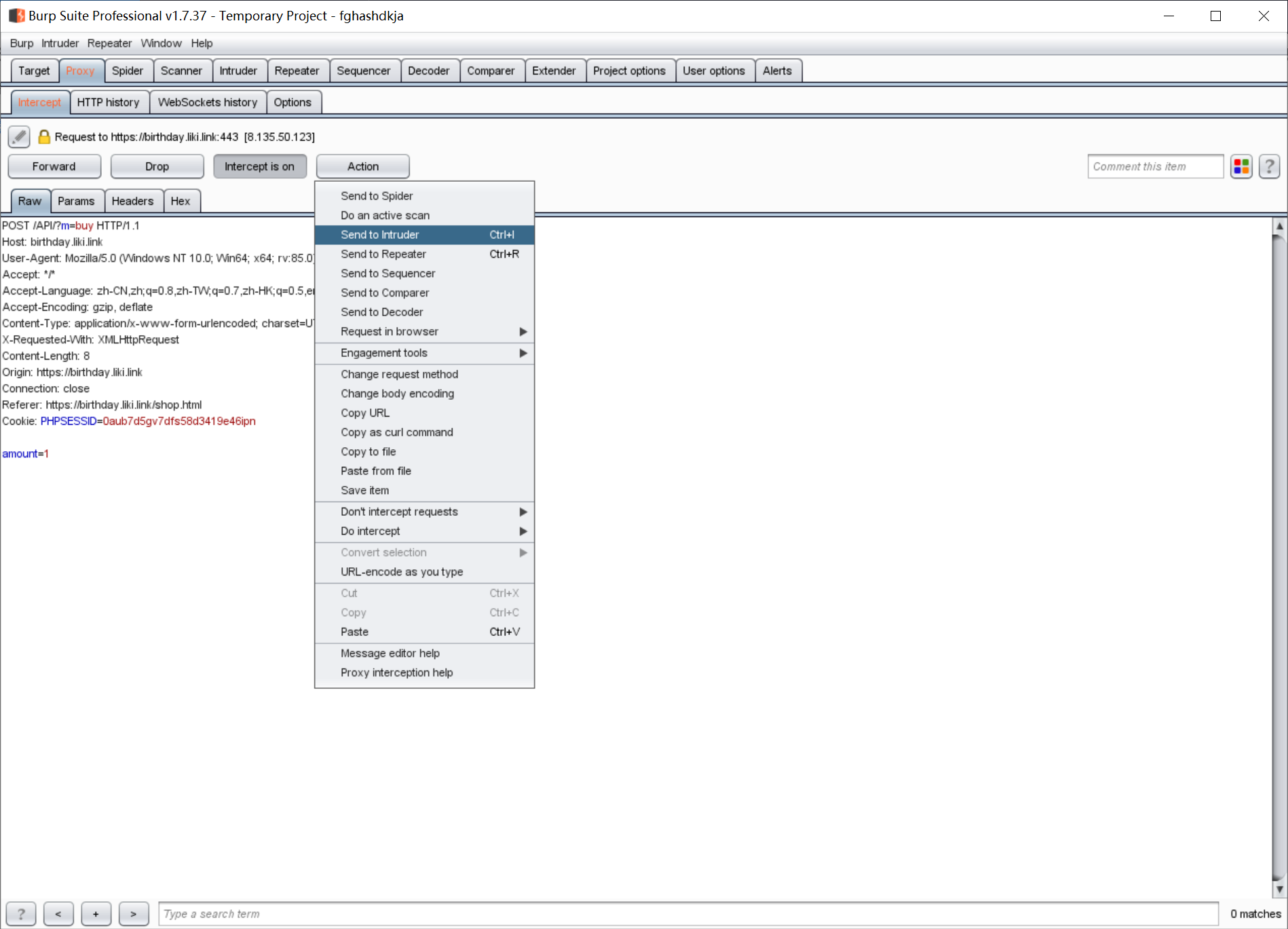
Task: Choose Send to Spider
Action: [x=425, y=196]
